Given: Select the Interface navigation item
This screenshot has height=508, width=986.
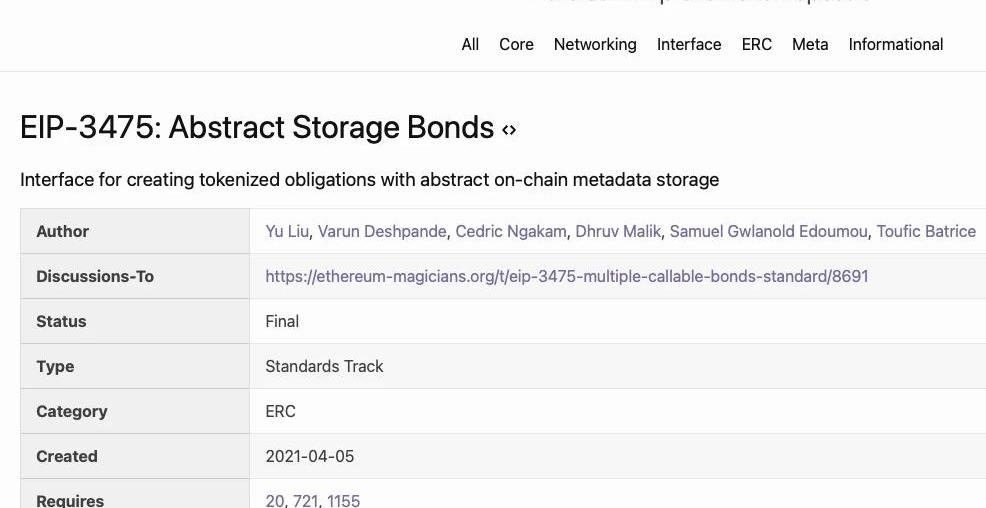Looking at the screenshot, I should (689, 44).
